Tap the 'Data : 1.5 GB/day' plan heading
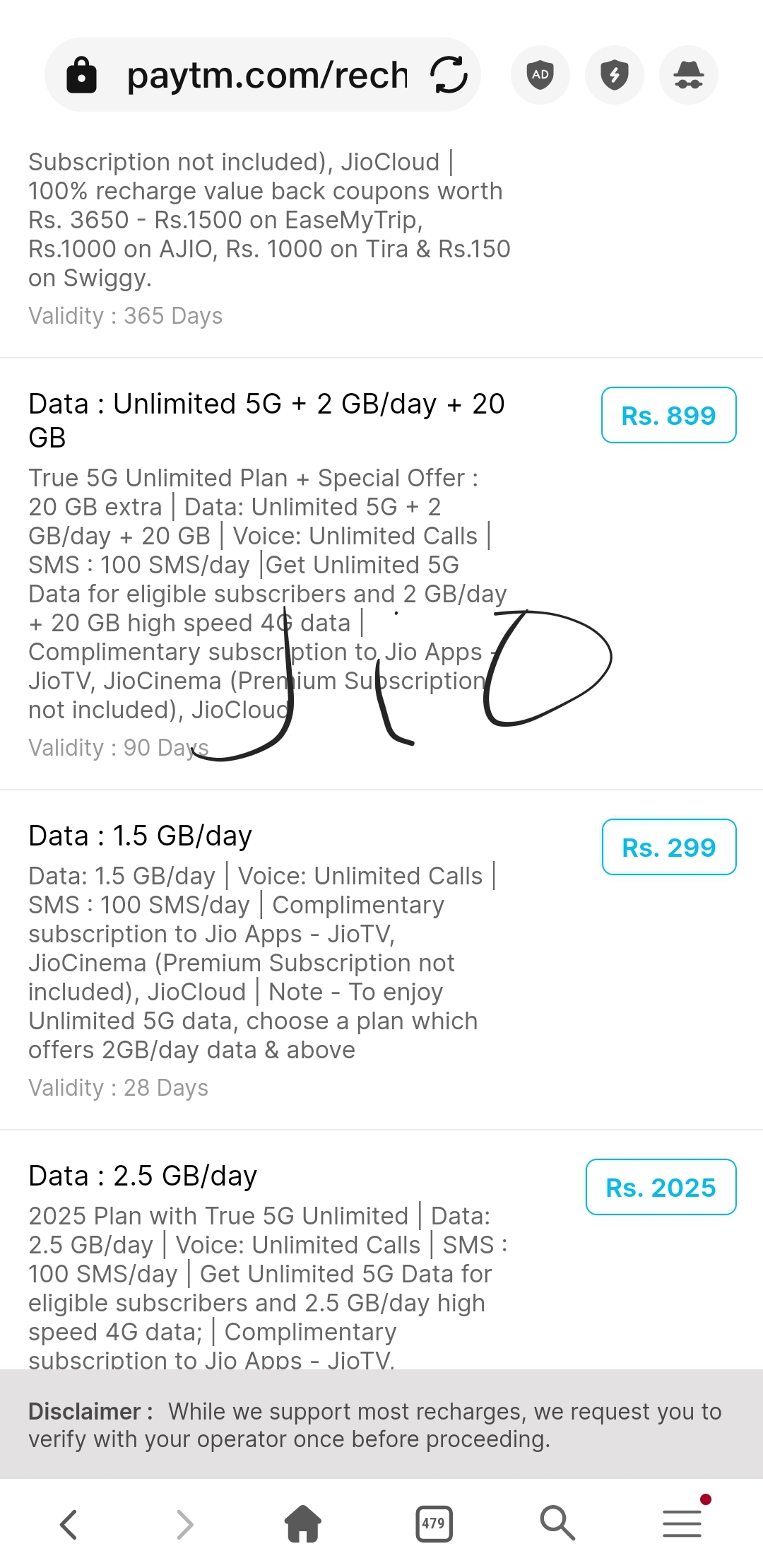Image resolution: width=763 pixels, height=1568 pixels. (x=140, y=836)
